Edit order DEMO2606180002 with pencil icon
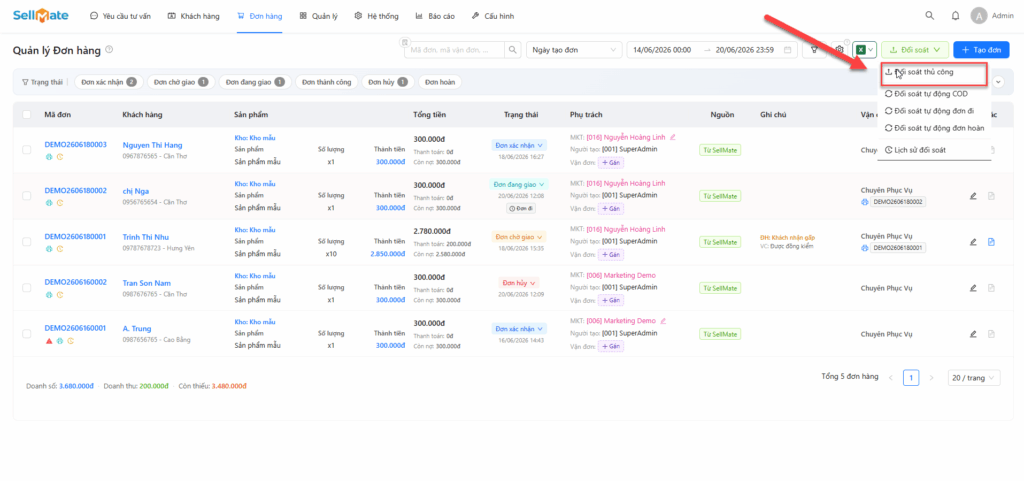 tap(972, 196)
